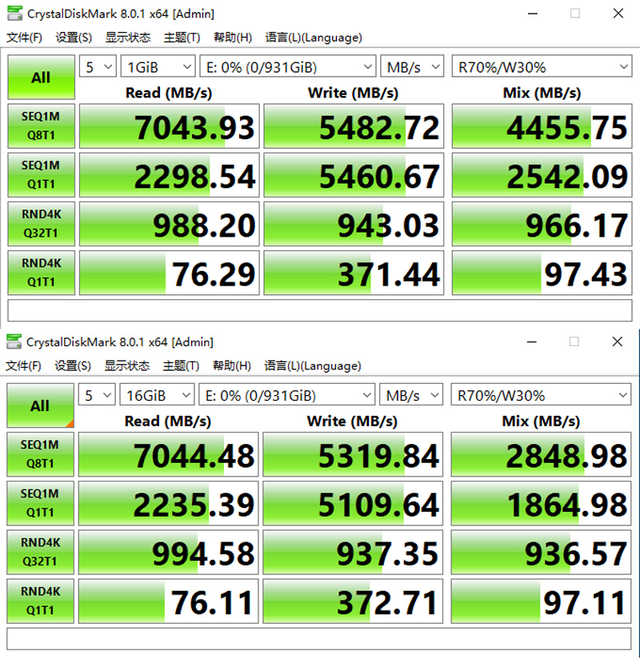Image resolution: width=640 pixels, height=667 pixels.
Task: Start RND4K Q1T1 test in bottom window
Action: tap(40, 601)
